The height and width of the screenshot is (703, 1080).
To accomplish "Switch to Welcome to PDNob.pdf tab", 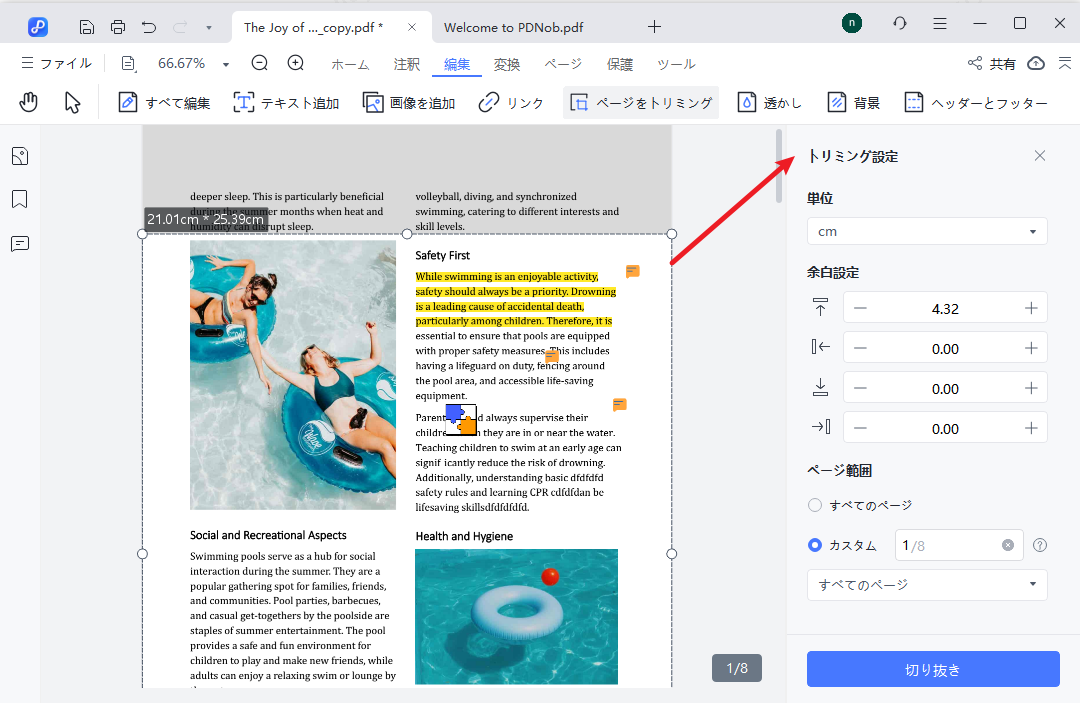I will click(x=513, y=28).
